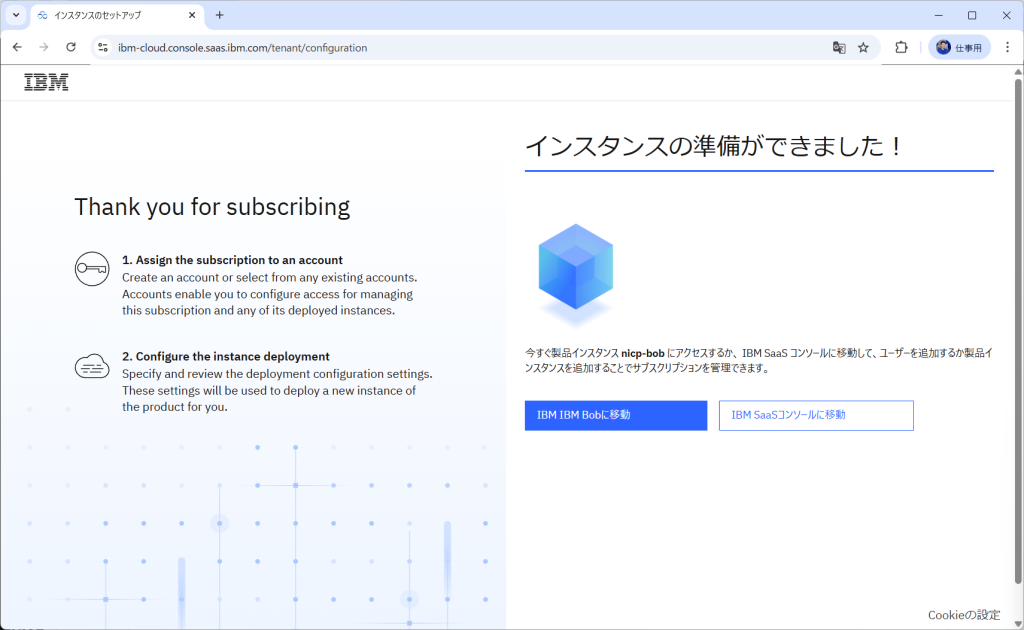This screenshot has height=630, width=1024.
Task: Open the extensions puzzle icon
Action: [x=901, y=48]
